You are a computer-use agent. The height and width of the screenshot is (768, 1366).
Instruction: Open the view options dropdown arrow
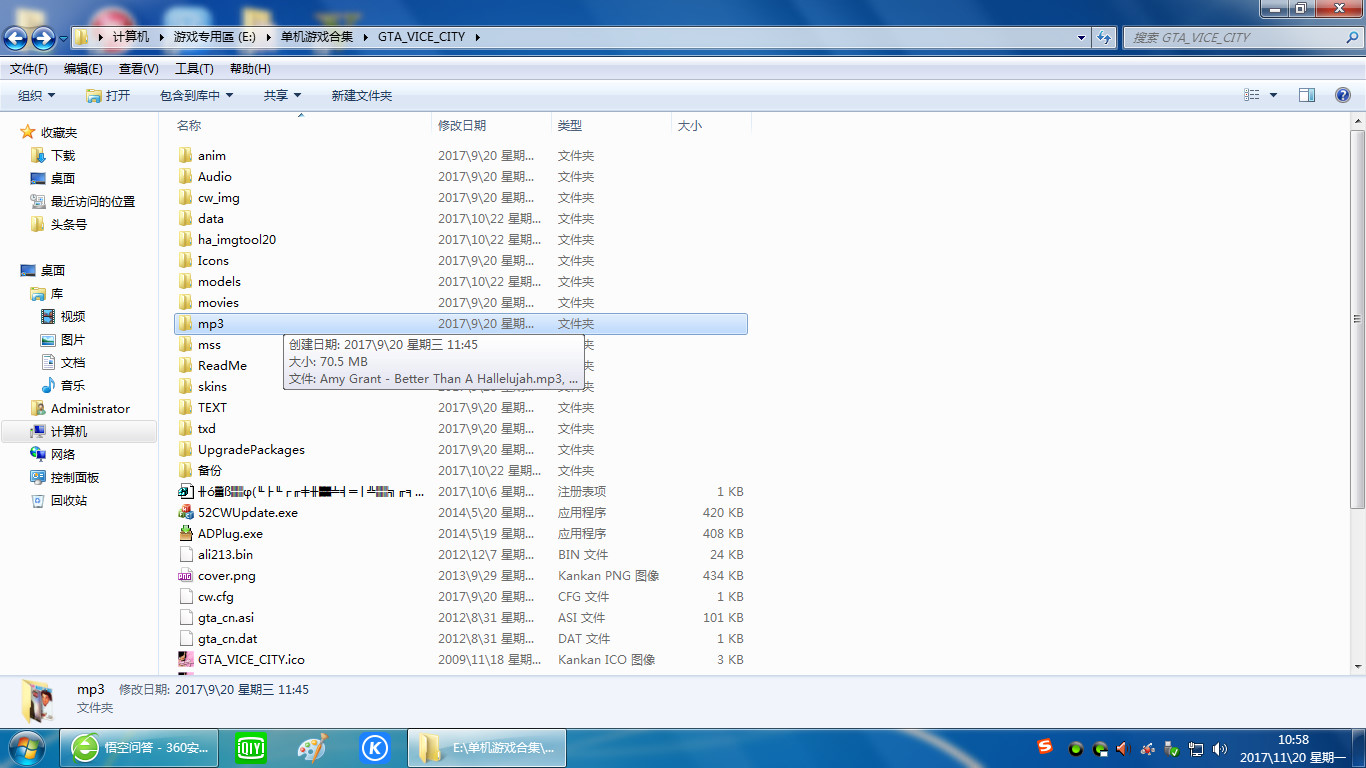coord(1273,95)
